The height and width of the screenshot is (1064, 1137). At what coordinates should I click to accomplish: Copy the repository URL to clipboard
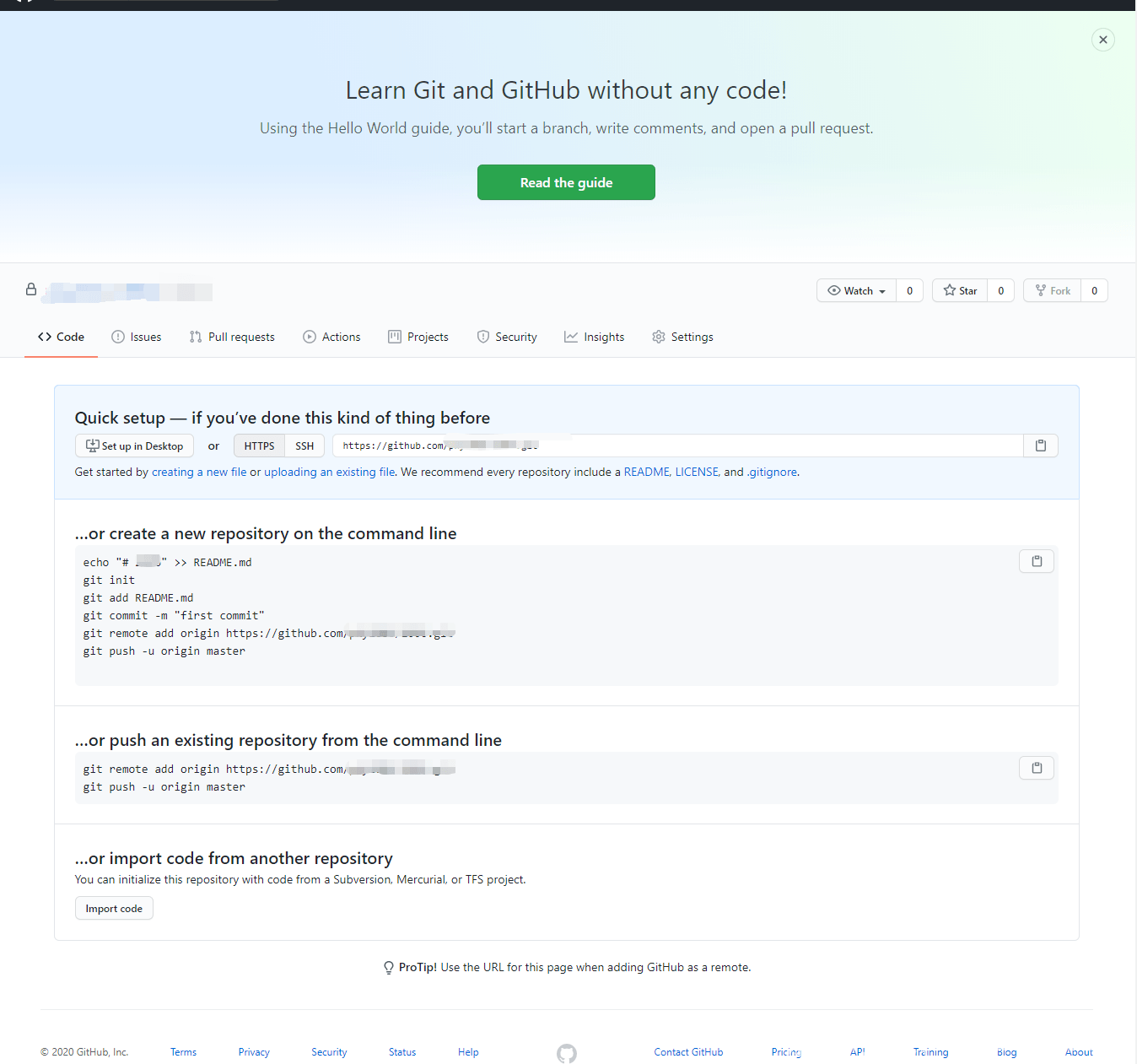tap(1041, 446)
